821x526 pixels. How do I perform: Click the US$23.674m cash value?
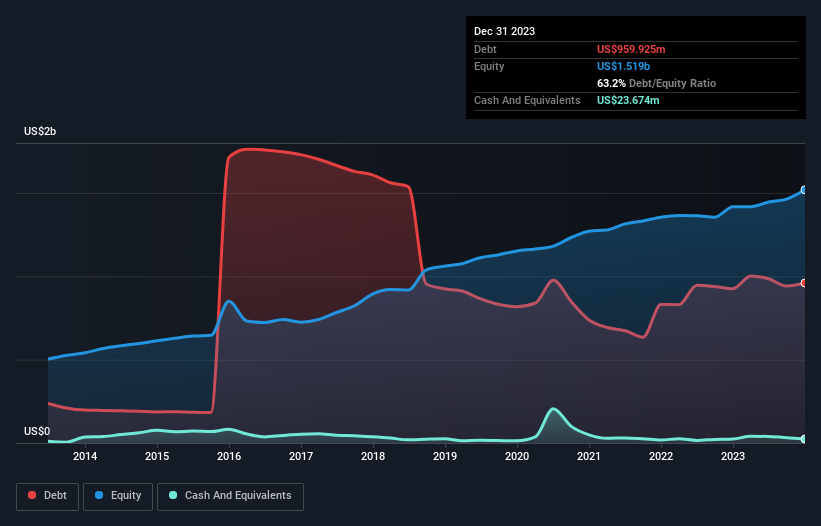[628, 100]
